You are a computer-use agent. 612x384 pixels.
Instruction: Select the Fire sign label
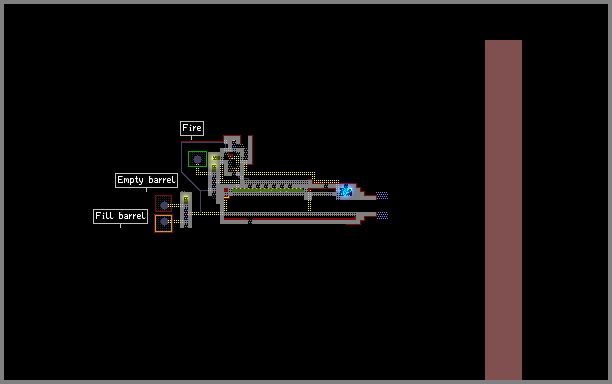tap(192, 128)
